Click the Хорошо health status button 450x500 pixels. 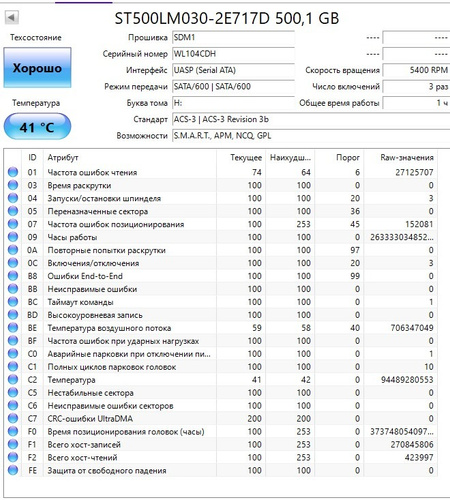pyautogui.click(x=37, y=68)
